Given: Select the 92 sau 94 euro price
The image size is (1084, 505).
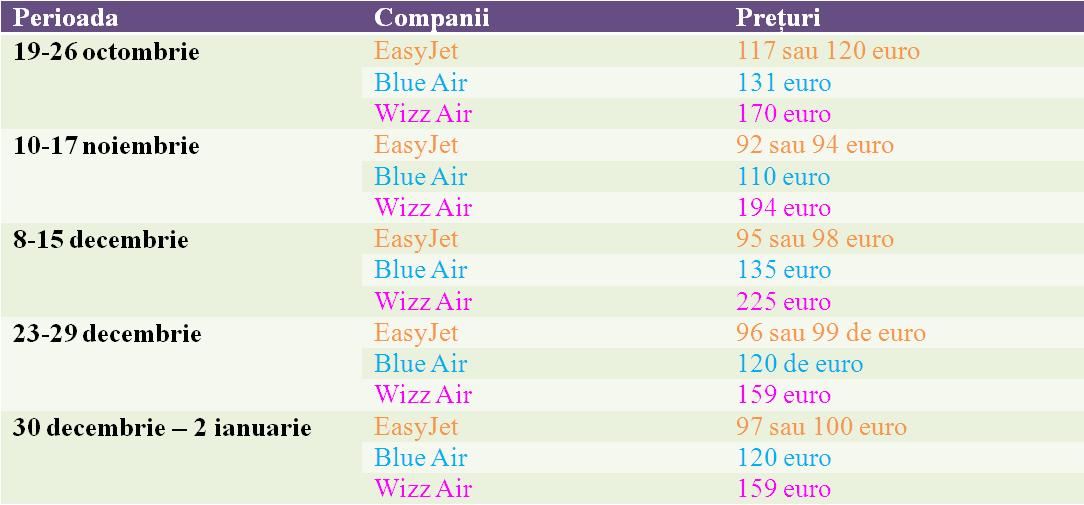Looking at the screenshot, I should coord(814,145).
